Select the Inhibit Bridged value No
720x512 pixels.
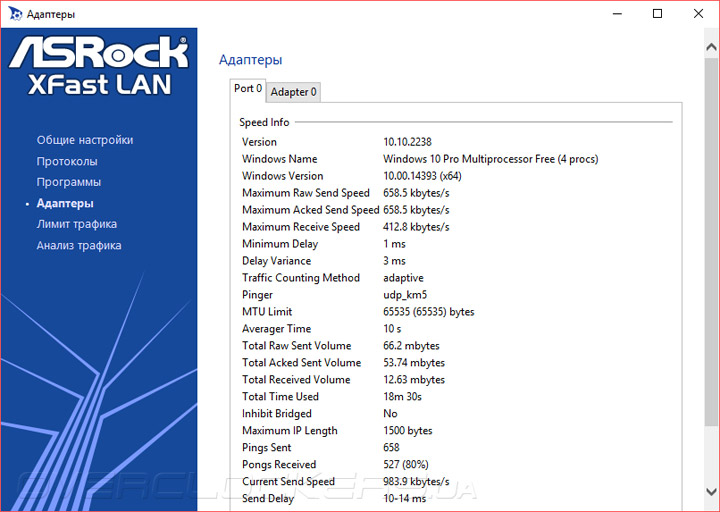click(x=390, y=414)
